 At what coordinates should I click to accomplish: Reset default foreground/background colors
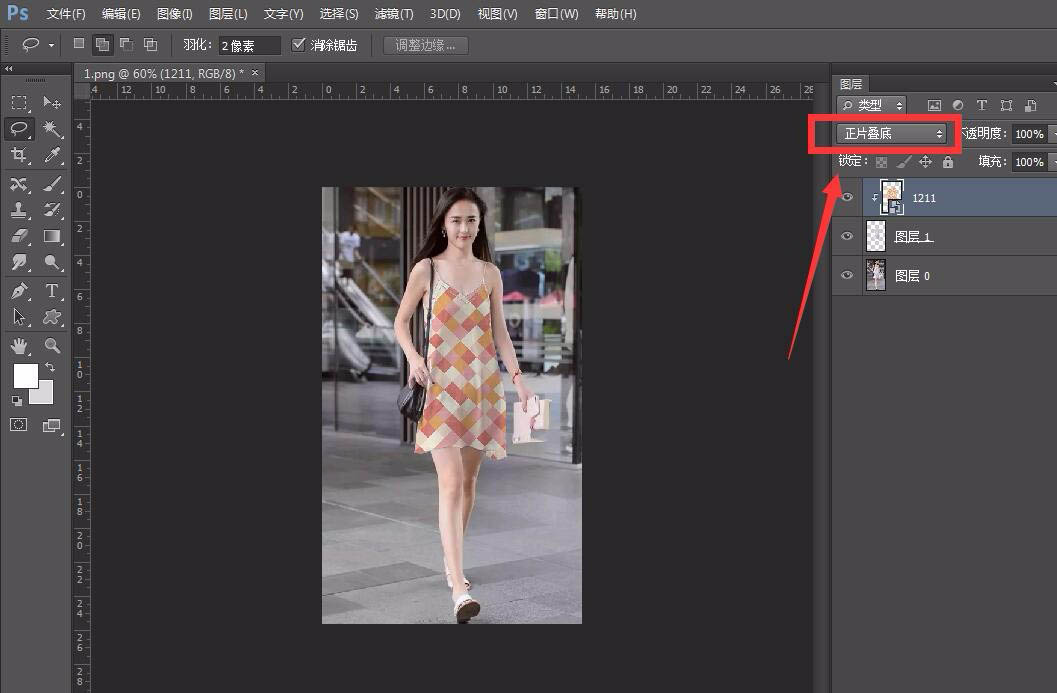coord(17,401)
